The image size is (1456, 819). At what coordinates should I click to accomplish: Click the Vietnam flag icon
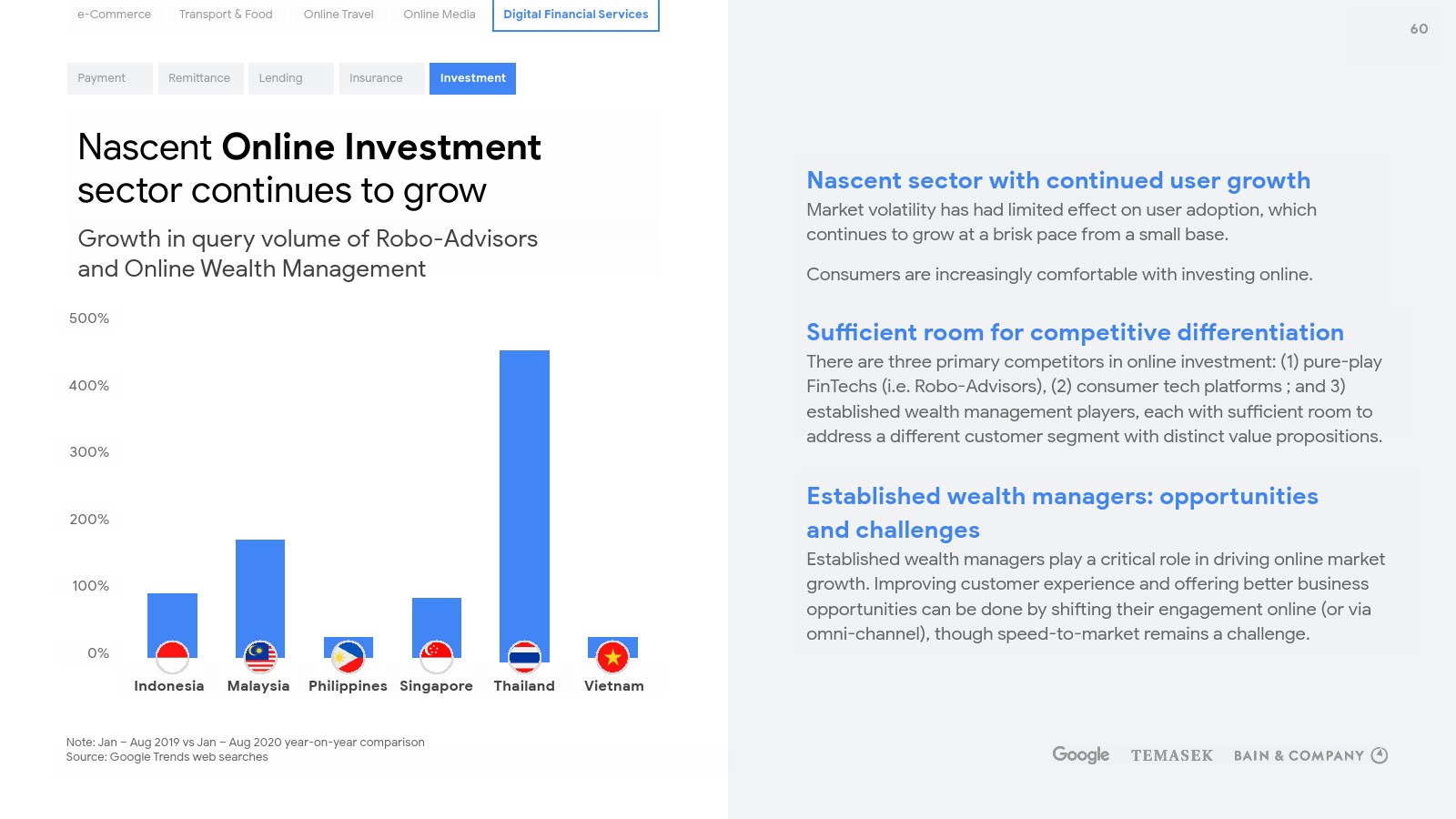pyautogui.click(x=612, y=657)
